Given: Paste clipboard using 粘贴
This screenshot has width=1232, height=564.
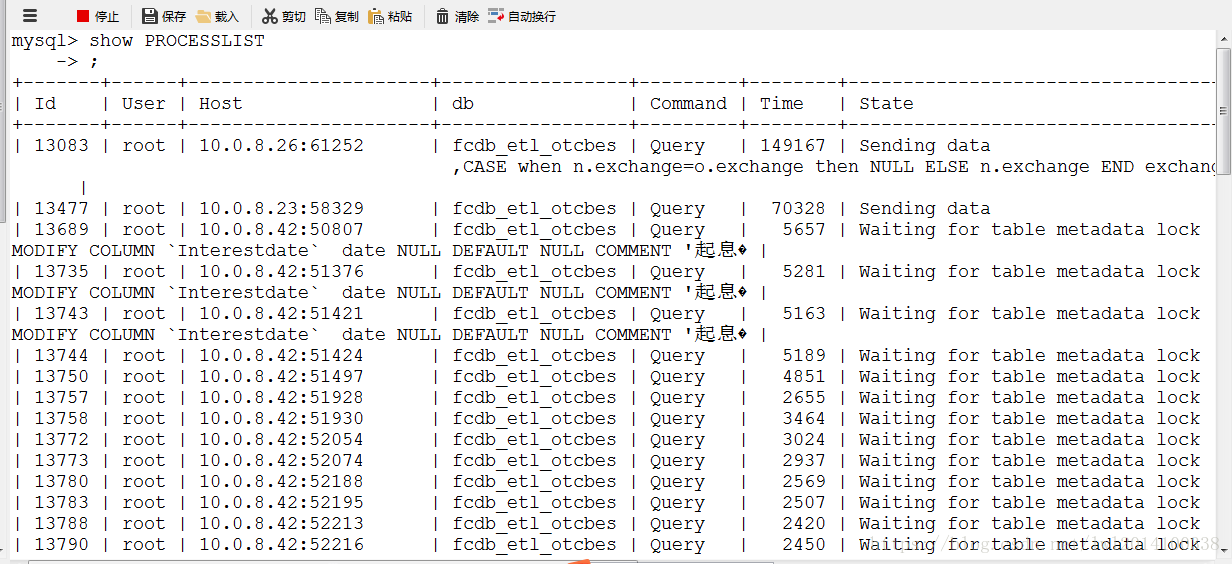Looking at the screenshot, I should point(390,16).
